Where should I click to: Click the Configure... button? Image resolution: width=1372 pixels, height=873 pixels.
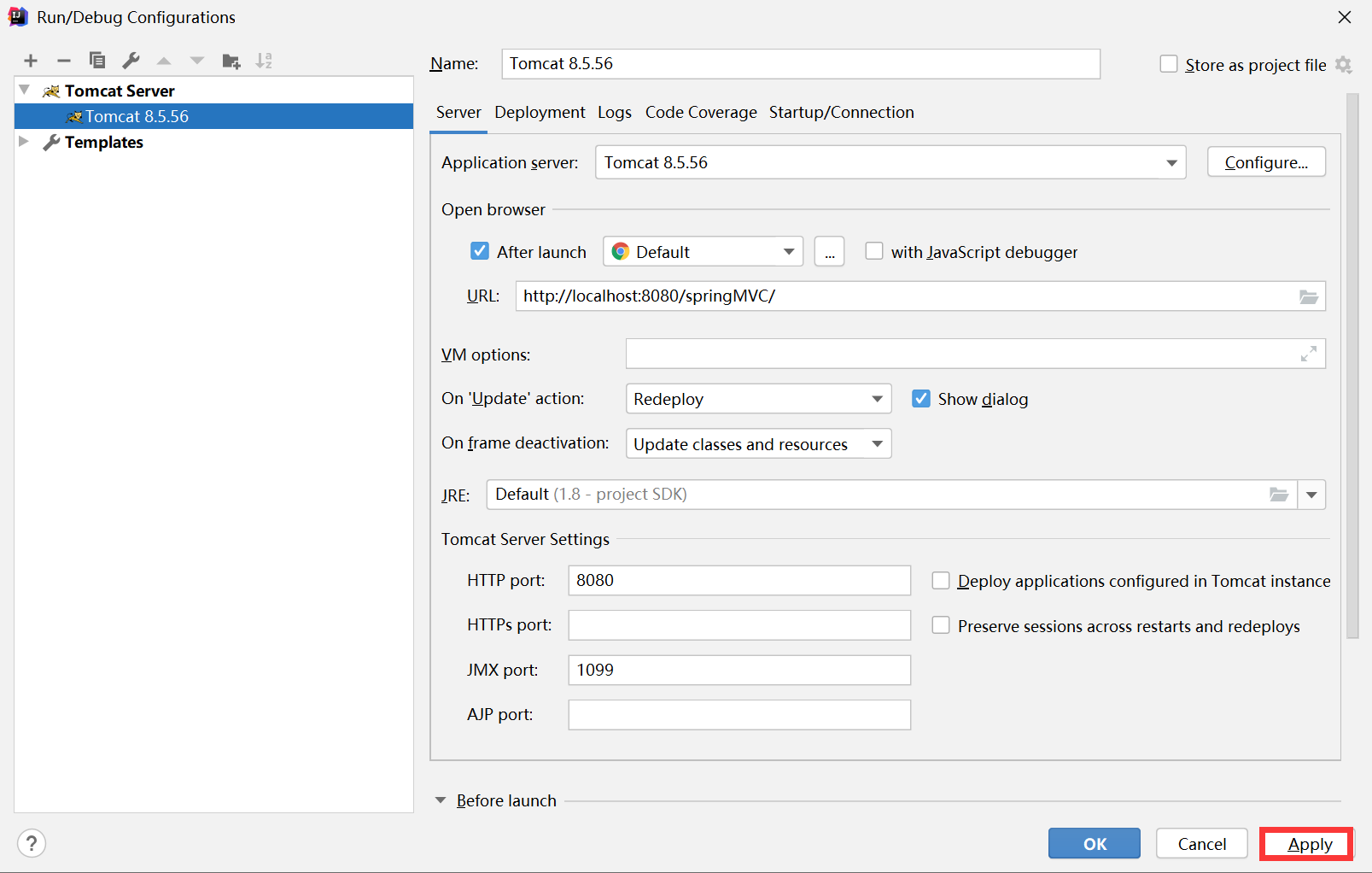point(1266,162)
